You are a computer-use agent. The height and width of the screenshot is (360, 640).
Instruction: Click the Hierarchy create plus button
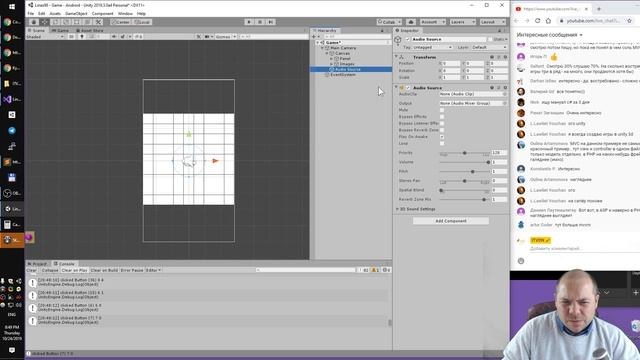pyautogui.click(x=314, y=37)
